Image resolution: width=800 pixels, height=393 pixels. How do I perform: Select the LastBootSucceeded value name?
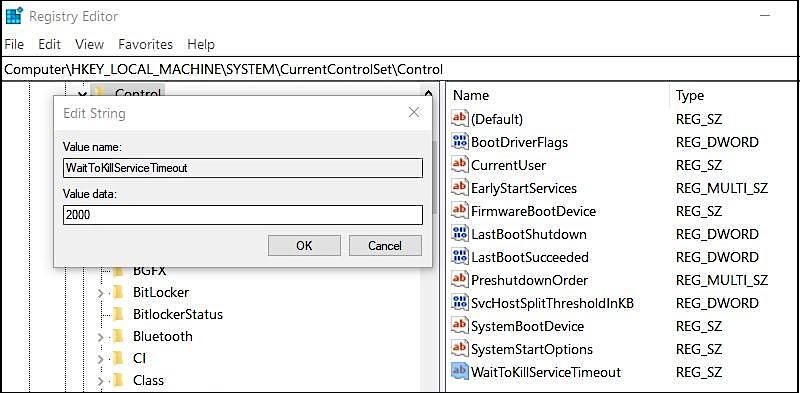coord(530,257)
